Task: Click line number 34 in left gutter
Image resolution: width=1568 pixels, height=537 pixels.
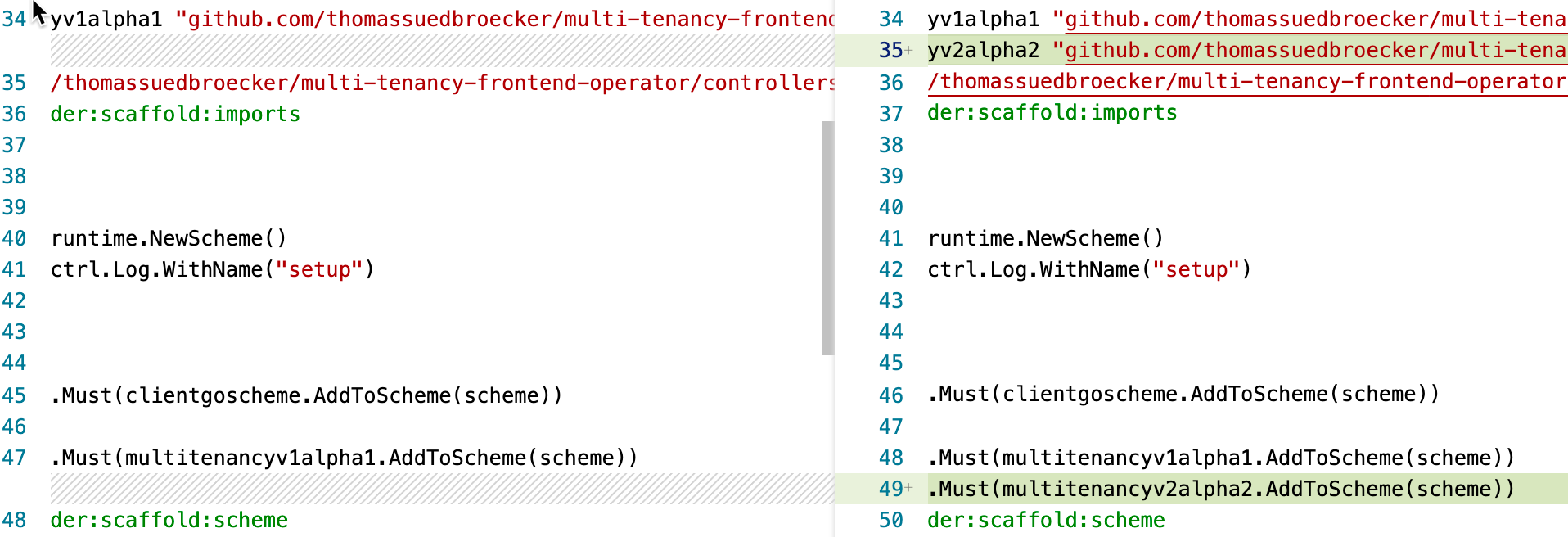Action: point(14,19)
